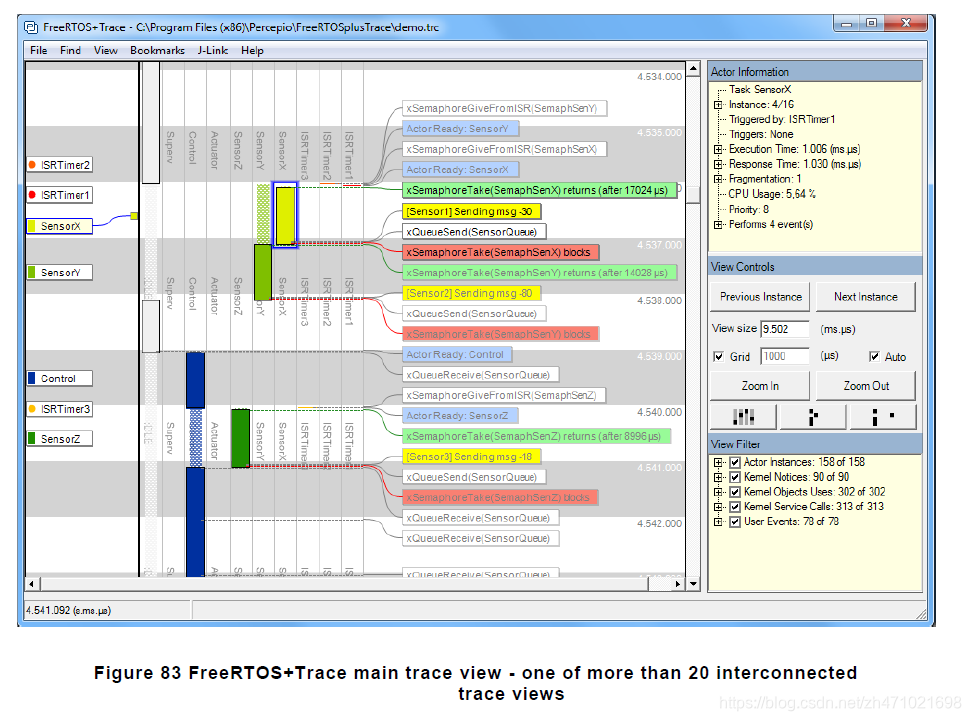Click the green SensorZ task label
971x721 pixels.
pos(59,439)
